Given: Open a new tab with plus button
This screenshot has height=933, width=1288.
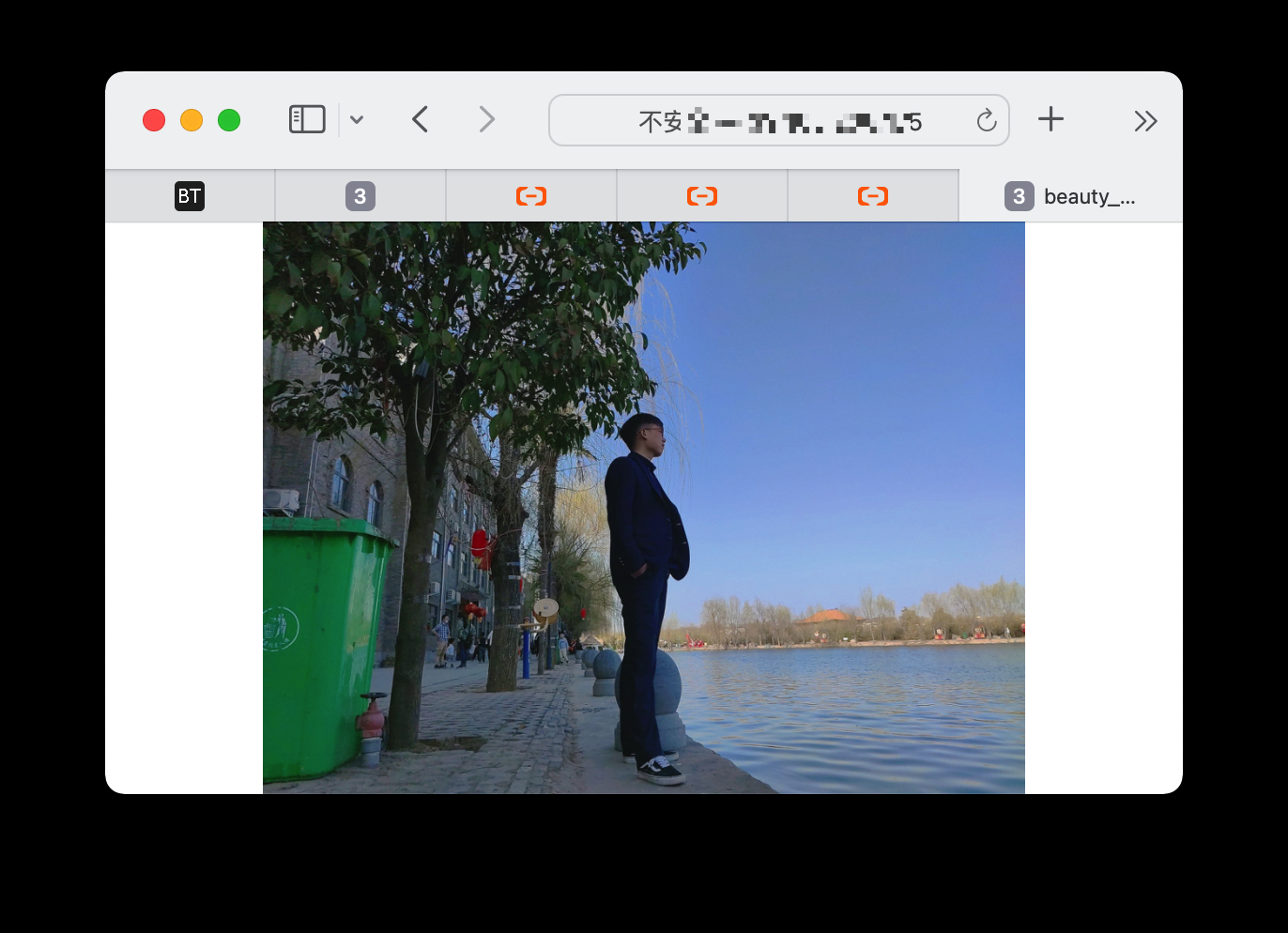Looking at the screenshot, I should (1050, 119).
